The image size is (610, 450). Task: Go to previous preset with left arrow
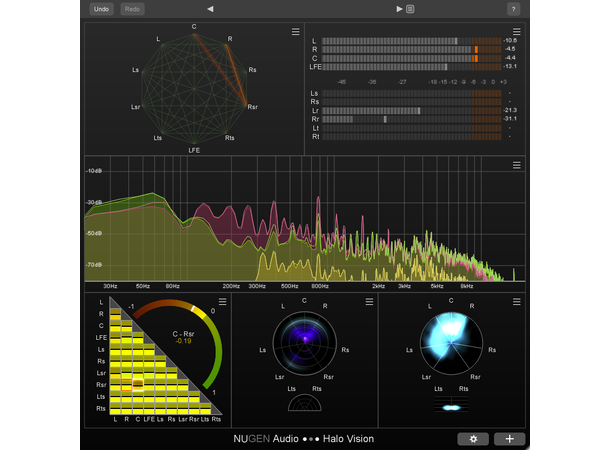210,9
